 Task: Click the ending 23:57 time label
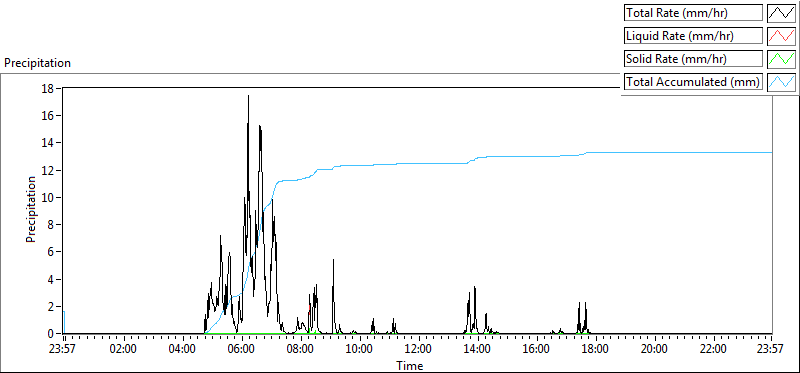pyautogui.click(x=771, y=350)
